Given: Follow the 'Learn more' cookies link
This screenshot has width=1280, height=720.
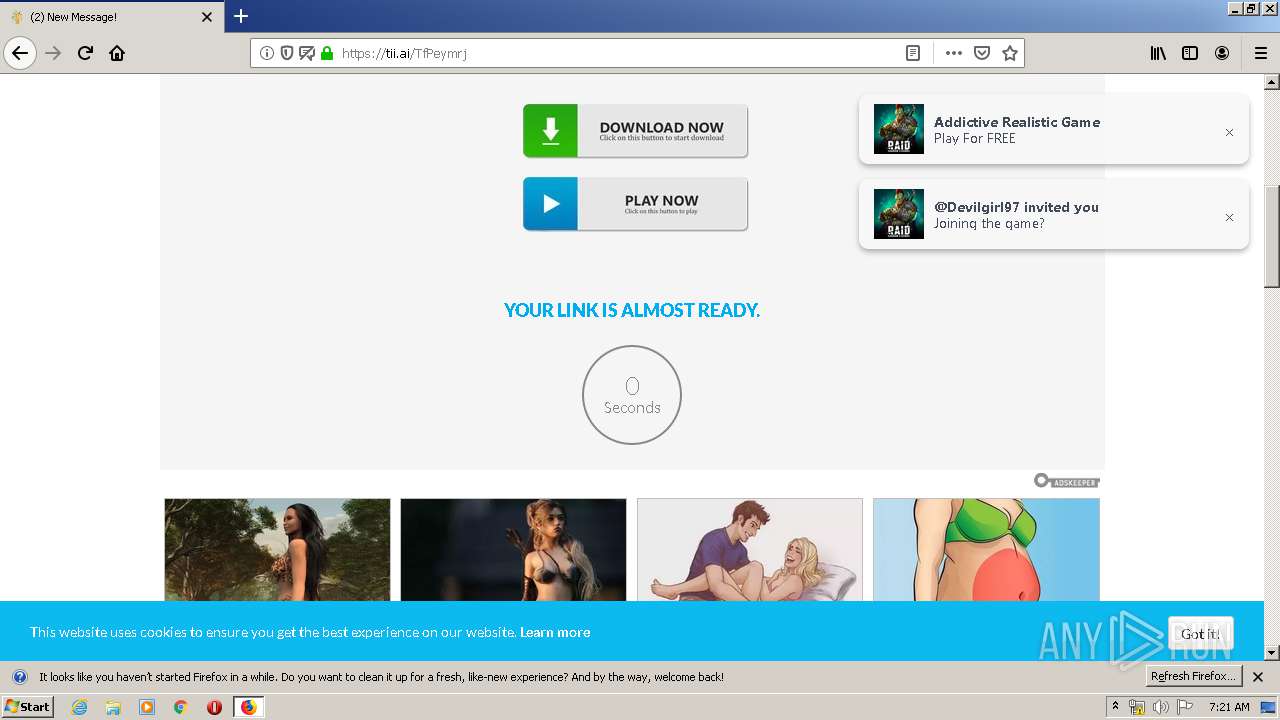Looking at the screenshot, I should 555,632.
